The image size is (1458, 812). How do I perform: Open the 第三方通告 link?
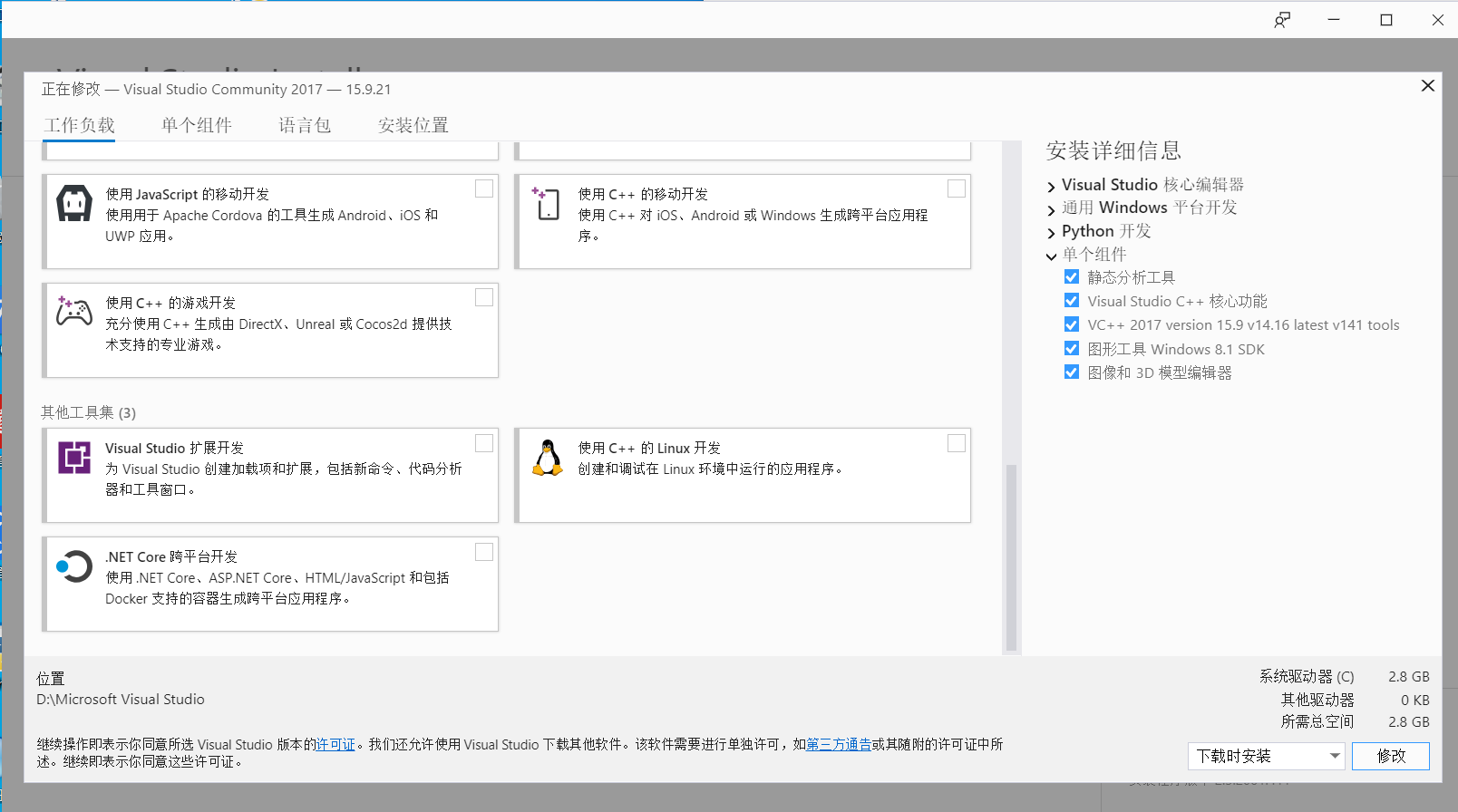(839, 744)
